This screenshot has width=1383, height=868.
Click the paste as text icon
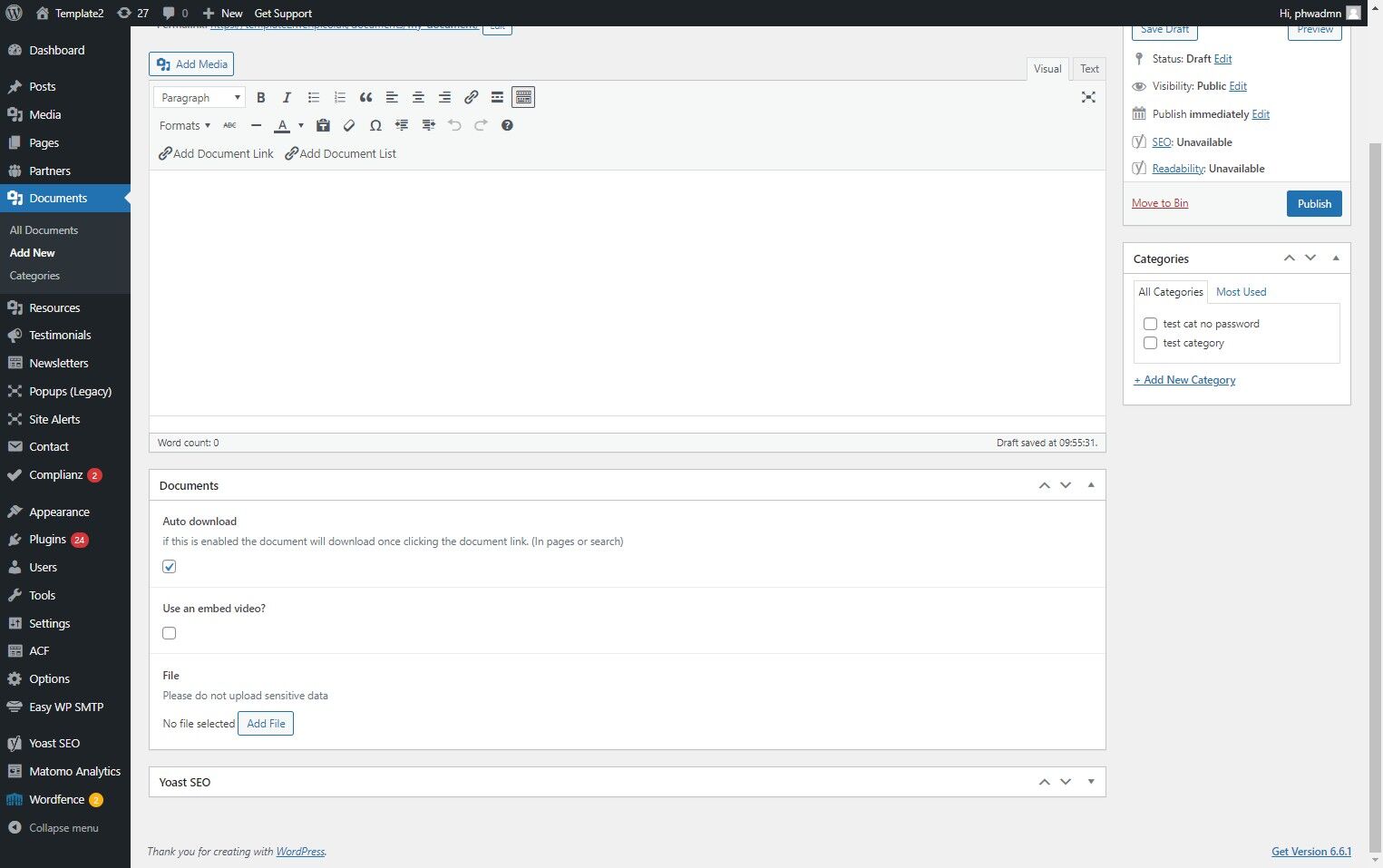click(323, 125)
